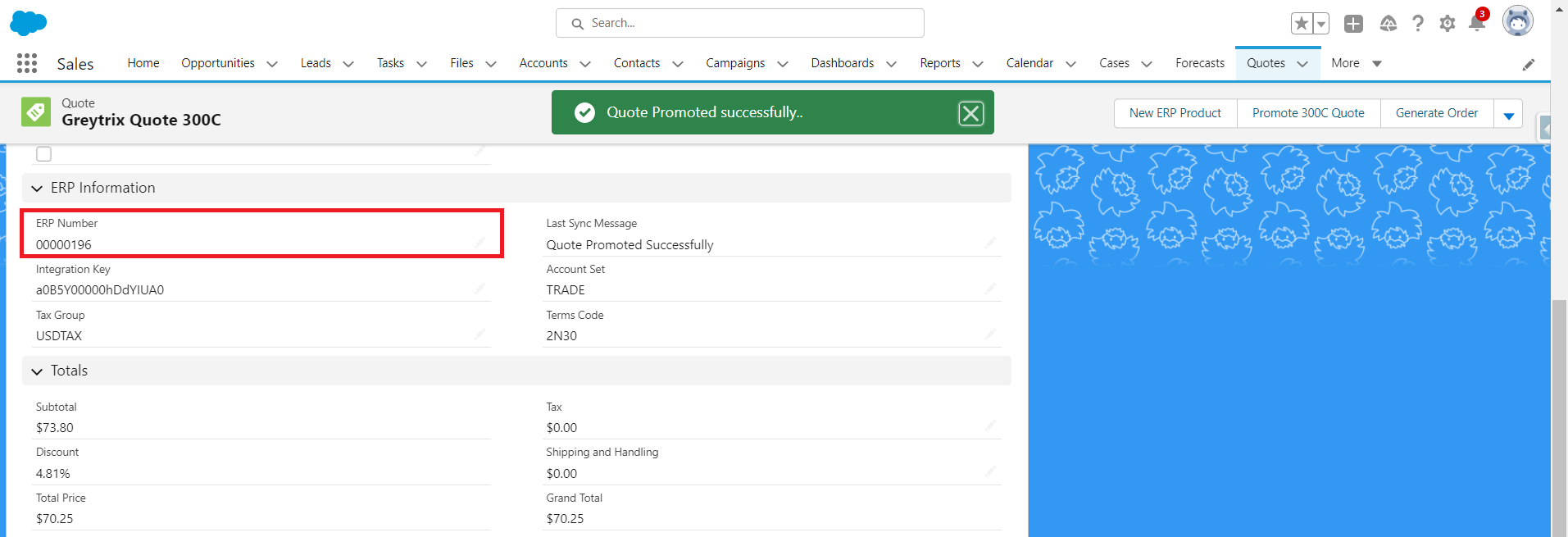Go to the Home tab
This screenshot has height=537, width=1568.
pos(143,63)
